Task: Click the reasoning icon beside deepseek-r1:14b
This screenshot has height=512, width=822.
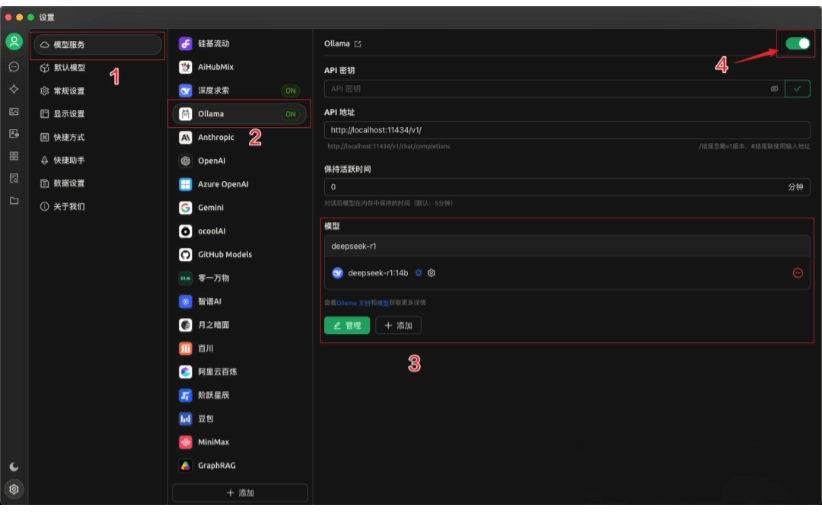Action: pyautogui.click(x=418, y=273)
